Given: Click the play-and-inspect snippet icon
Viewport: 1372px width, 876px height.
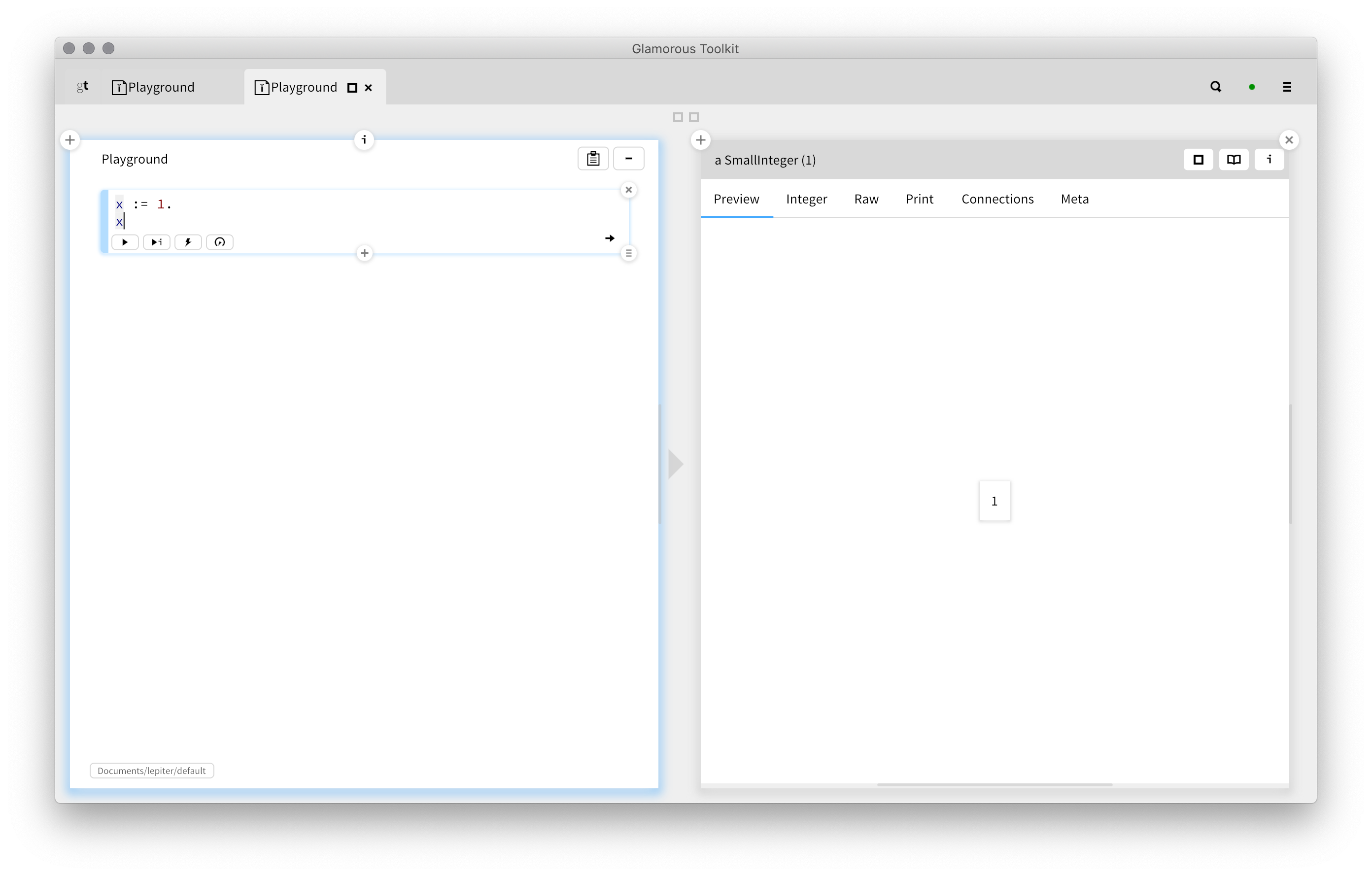Looking at the screenshot, I should pyautogui.click(x=156, y=242).
